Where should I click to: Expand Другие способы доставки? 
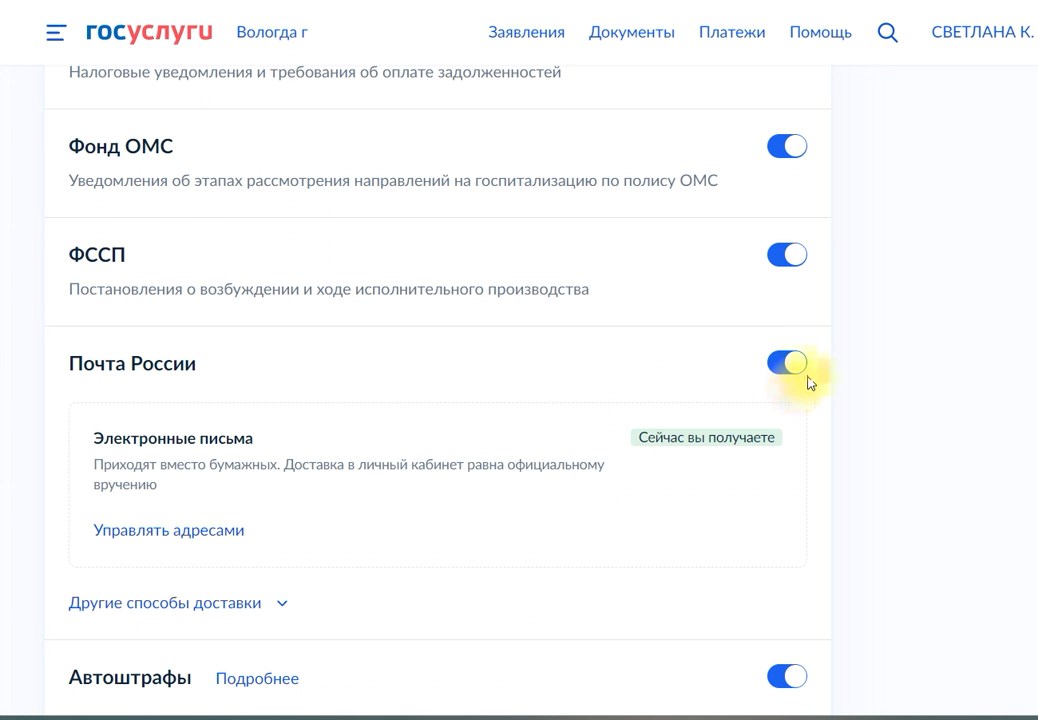point(178,603)
